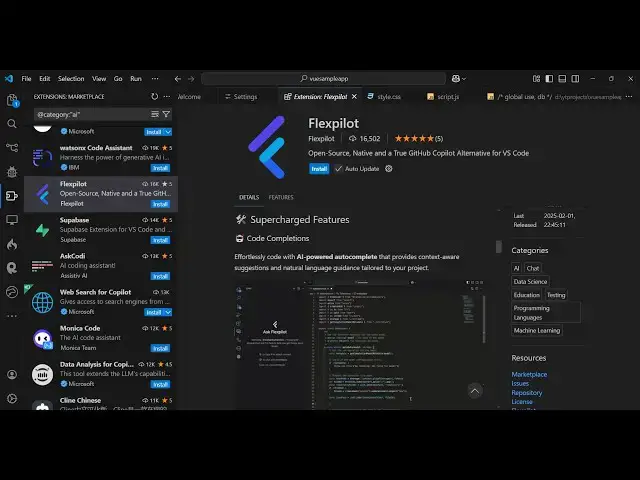
Task: Toggle Auto Update checkbox for Flexpilot
Action: click(338, 169)
